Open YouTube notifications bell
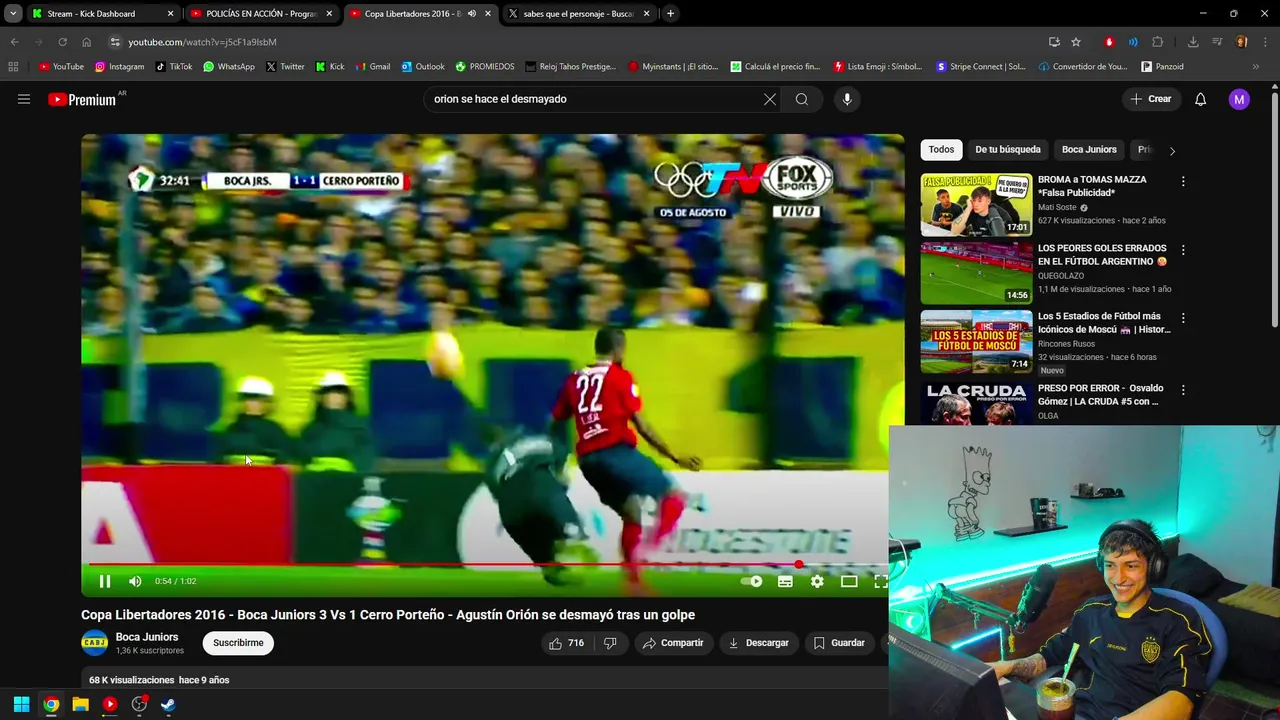 click(1201, 99)
